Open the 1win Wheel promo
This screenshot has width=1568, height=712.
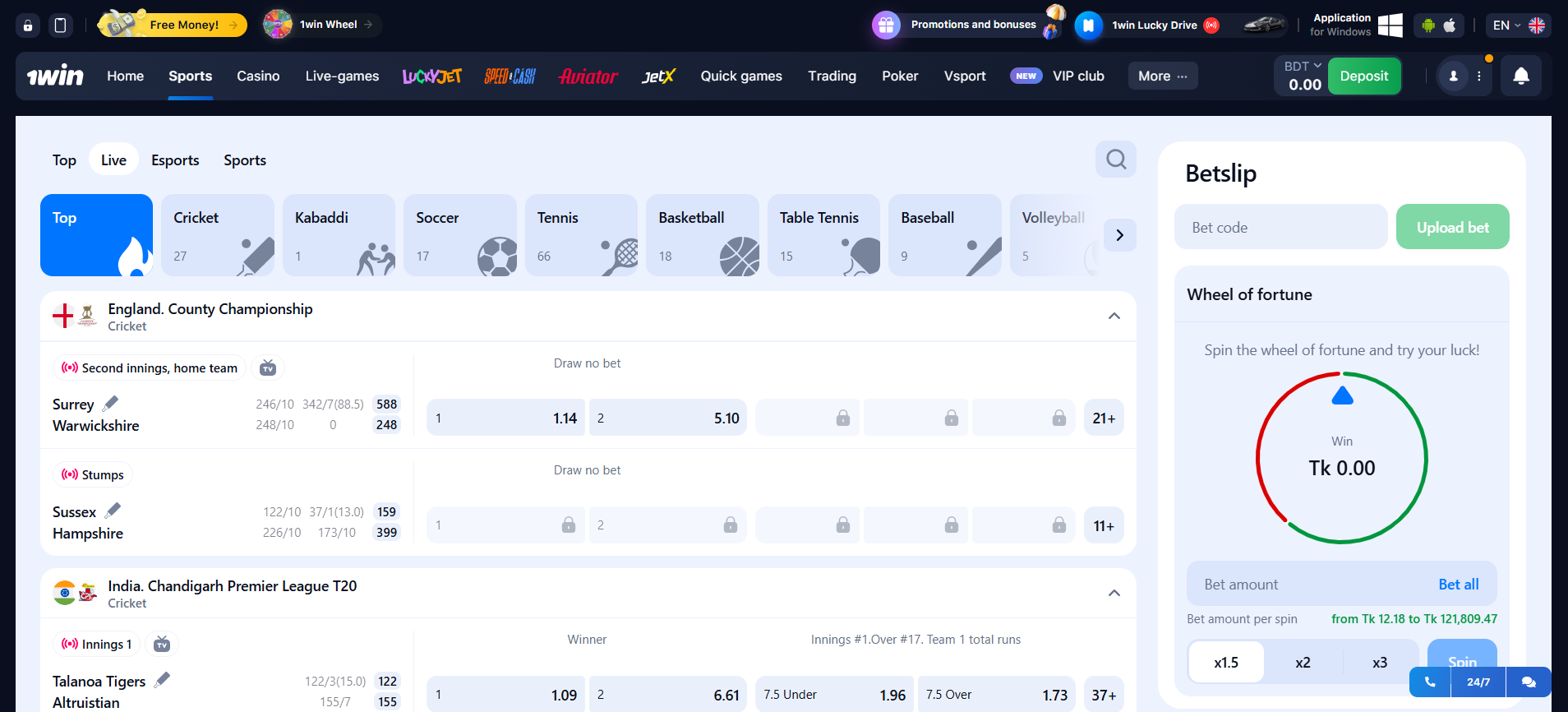tap(321, 25)
